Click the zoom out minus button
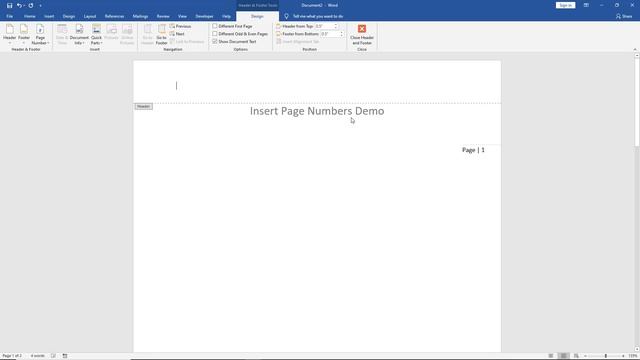 pos(585,356)
